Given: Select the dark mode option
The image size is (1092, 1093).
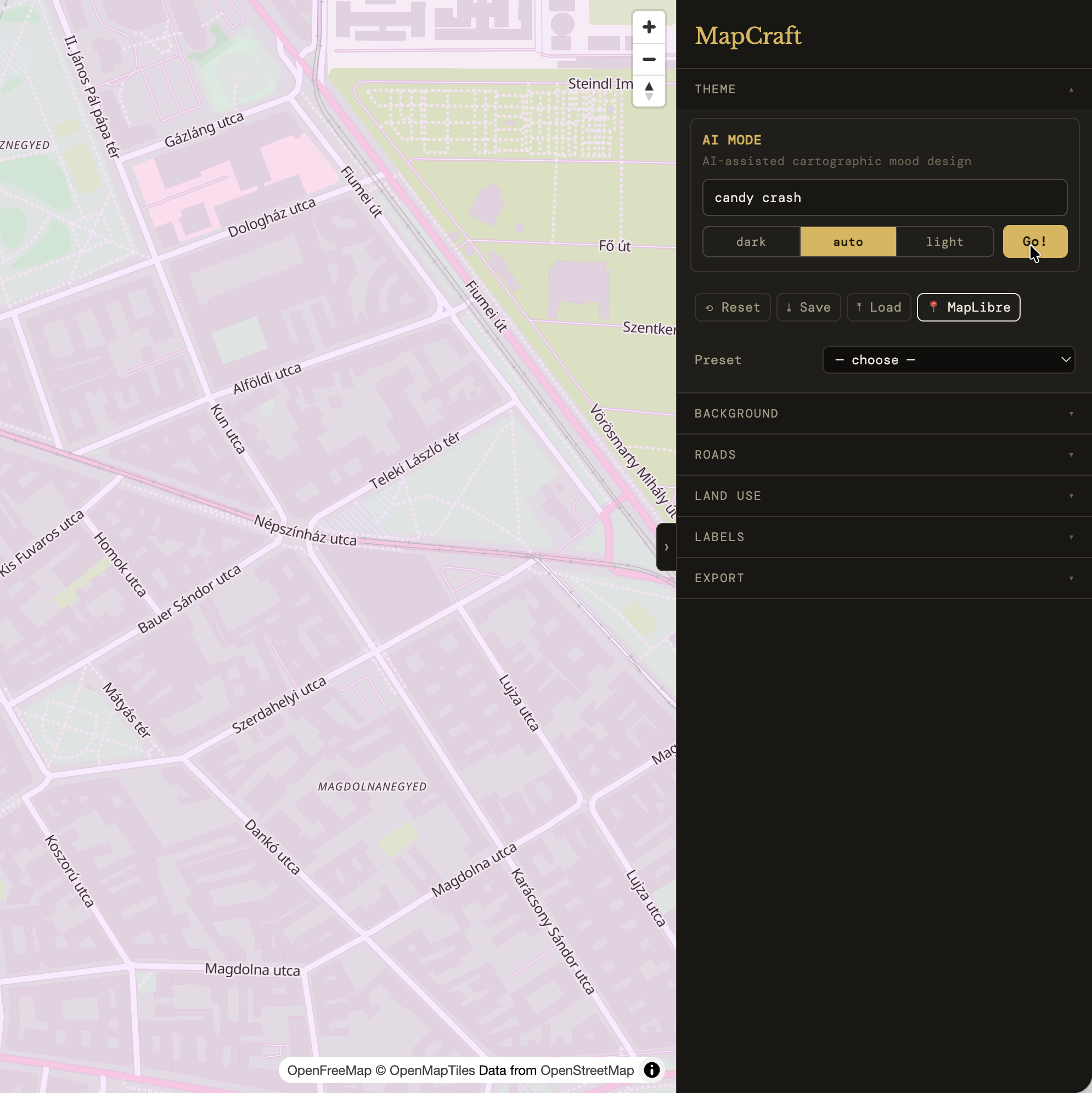Looking at the screenshot, I should point(751,241).
